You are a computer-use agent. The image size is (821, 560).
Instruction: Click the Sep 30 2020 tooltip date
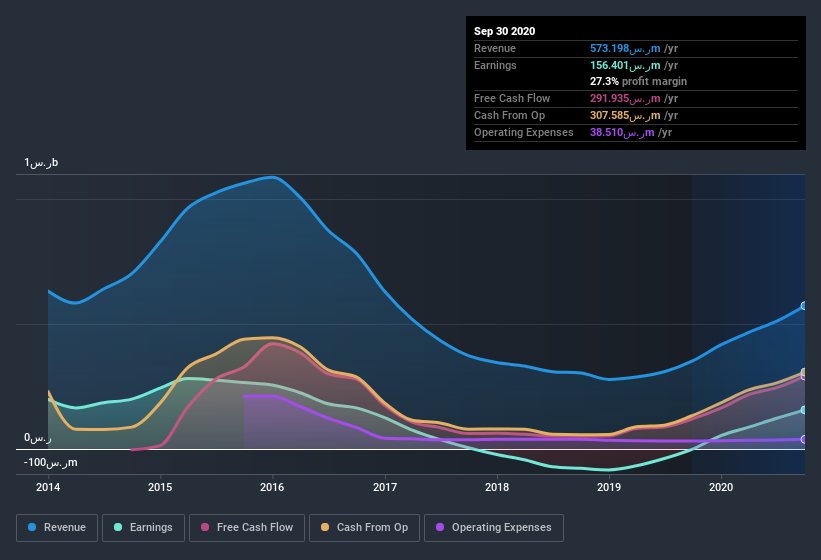click(x=504, y=31)
